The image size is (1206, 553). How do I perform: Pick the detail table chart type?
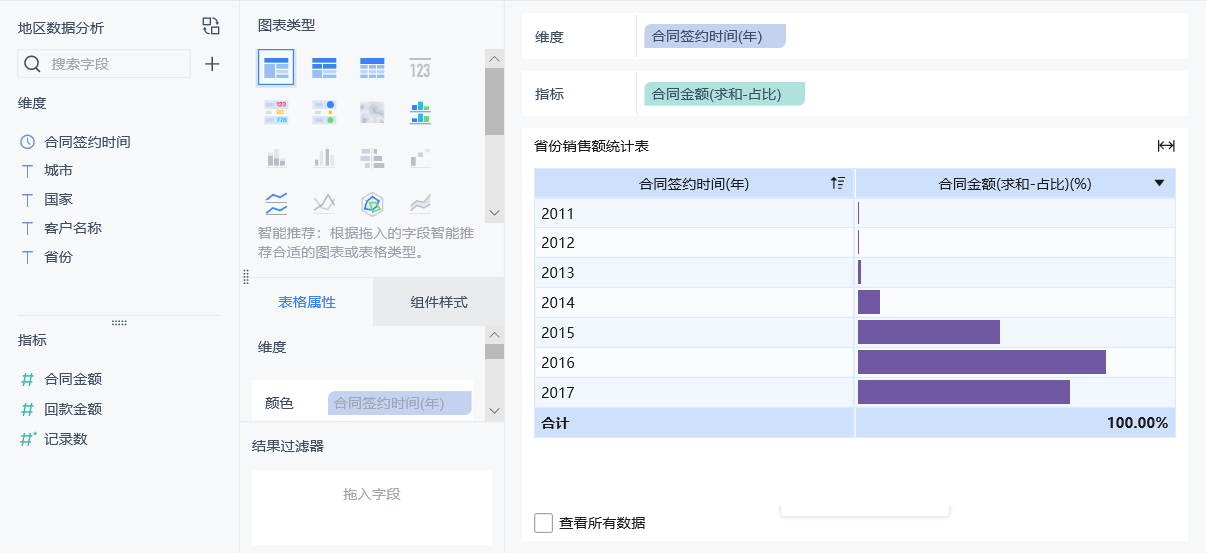(x=372, y=68)
